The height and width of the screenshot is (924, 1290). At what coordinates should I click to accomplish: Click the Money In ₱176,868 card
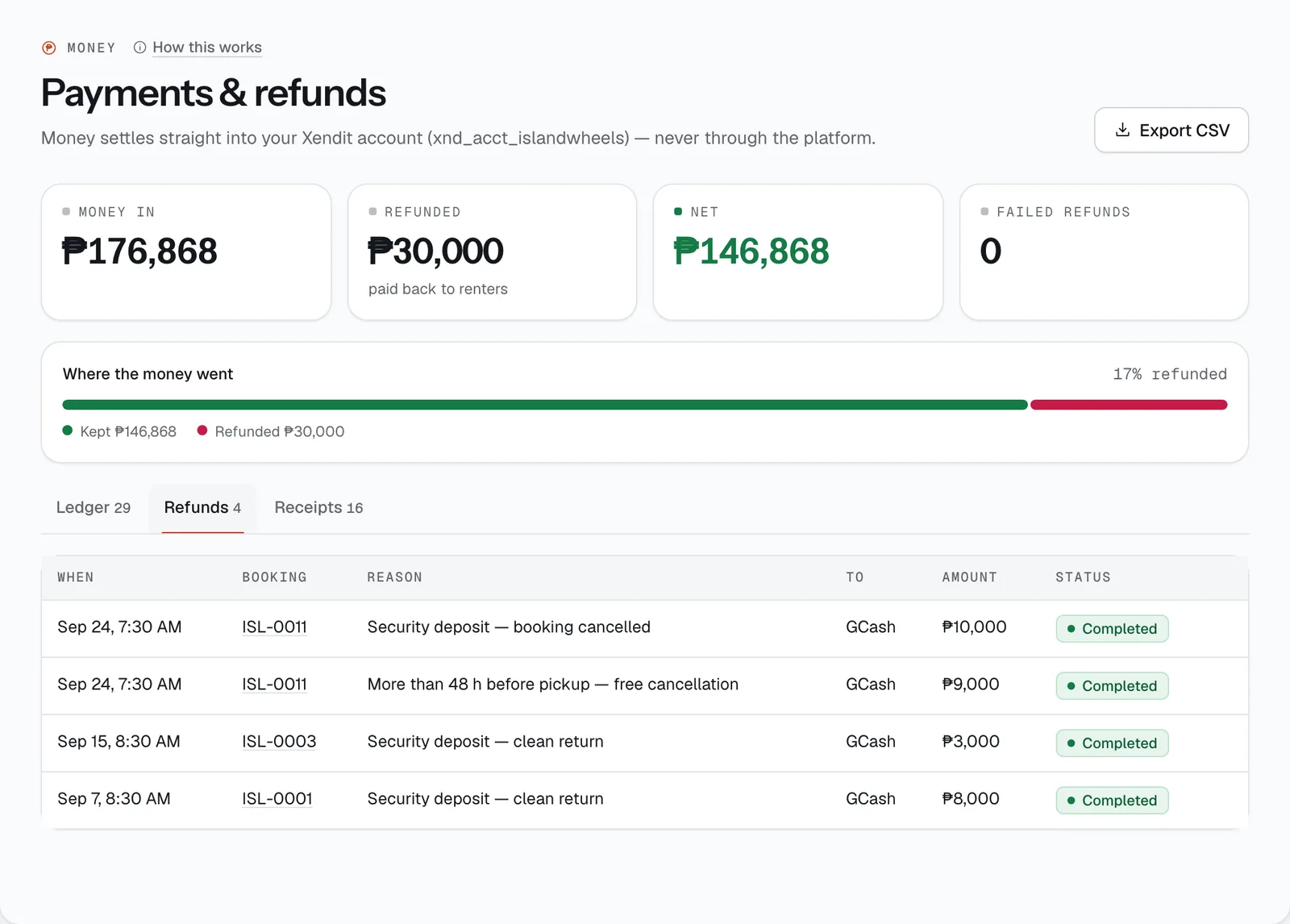click(186, 252)
